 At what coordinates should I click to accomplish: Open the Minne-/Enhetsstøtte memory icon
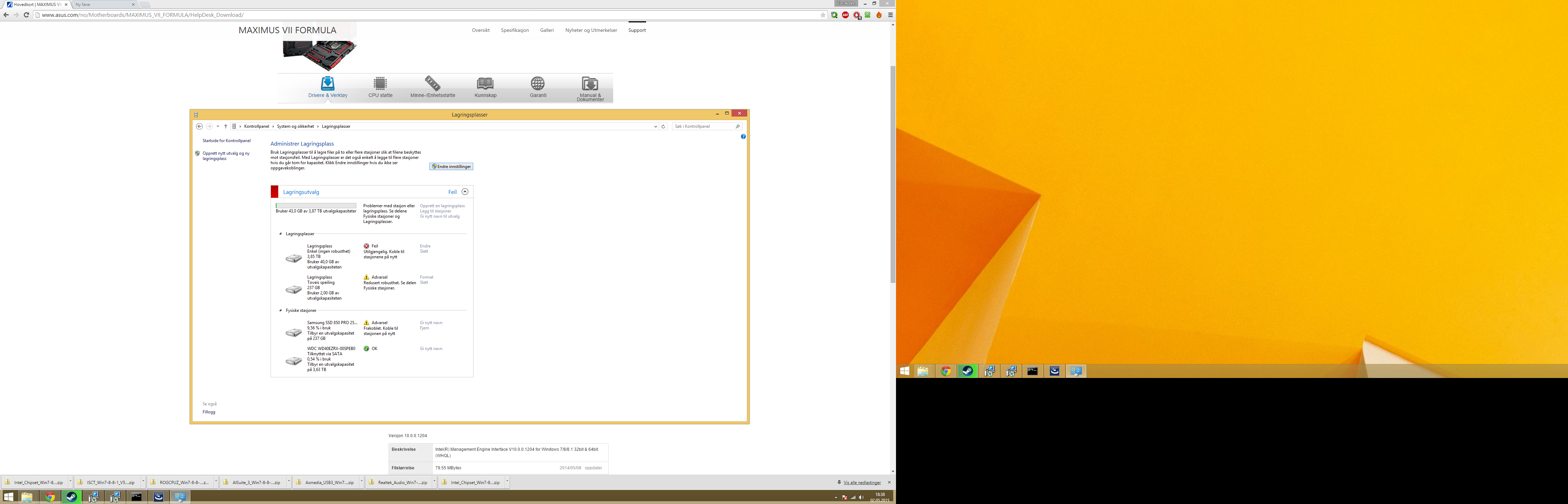(x=433, y=83)
